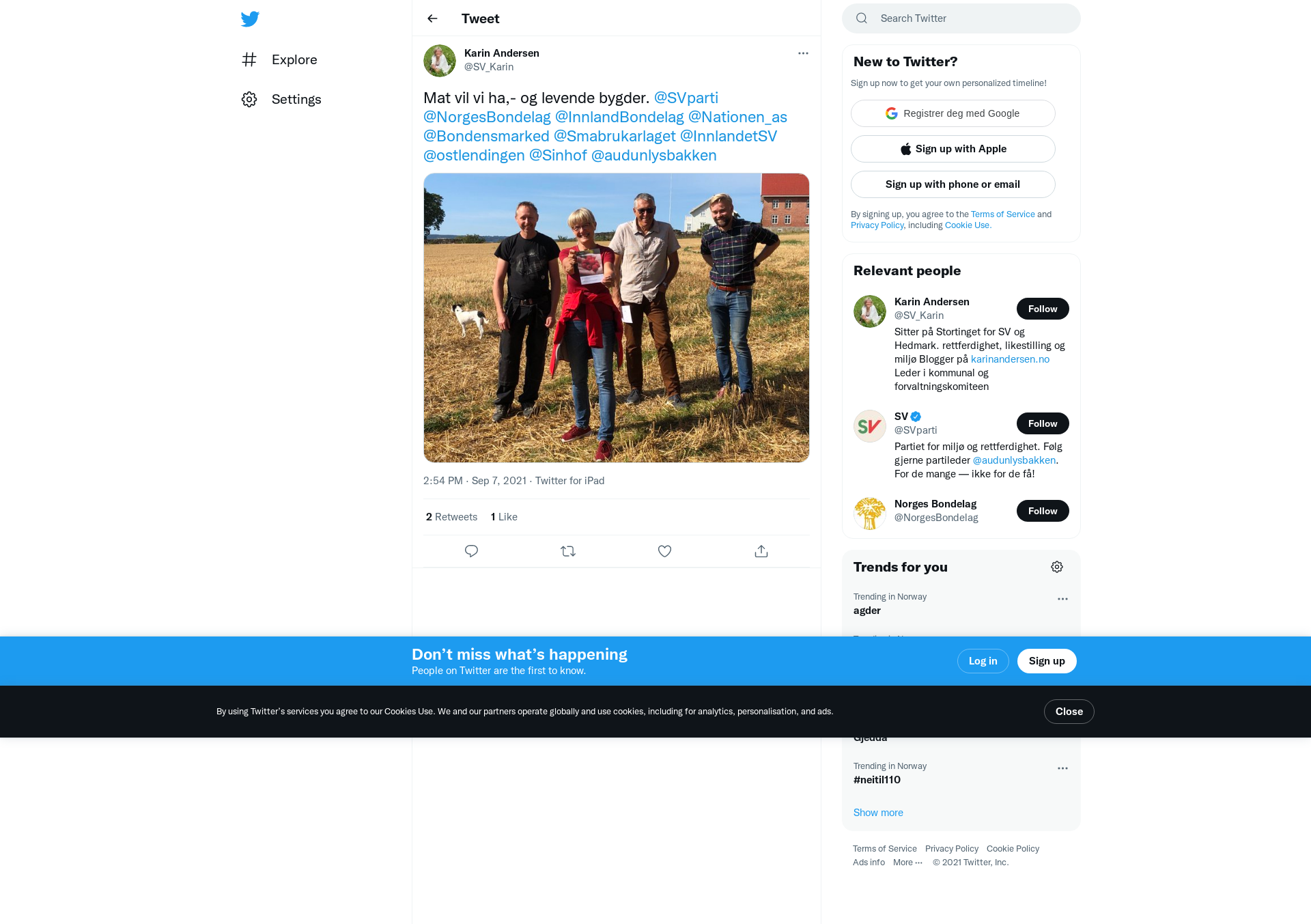Open tweet's three-dot more menu

coord(803,53)
